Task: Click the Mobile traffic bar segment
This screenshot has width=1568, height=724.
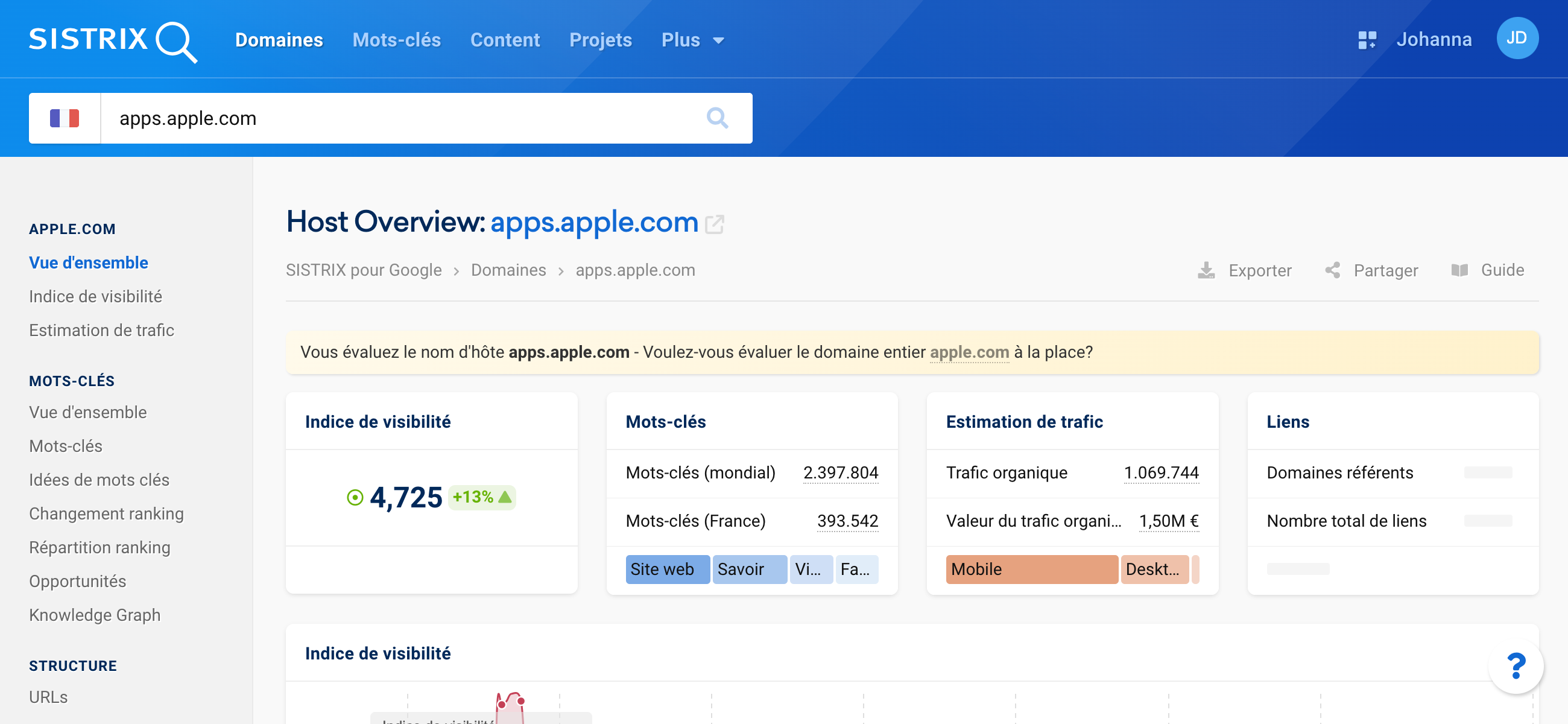Action: point(1032,570)
